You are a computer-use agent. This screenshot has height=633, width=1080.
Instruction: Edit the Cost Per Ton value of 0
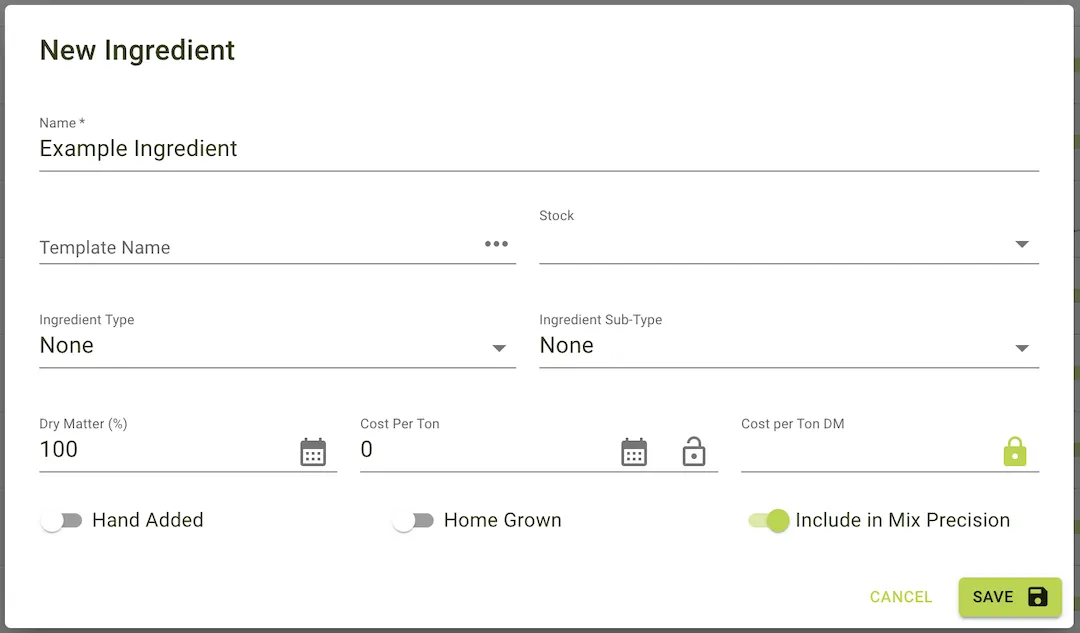click(x=367, y=449)
